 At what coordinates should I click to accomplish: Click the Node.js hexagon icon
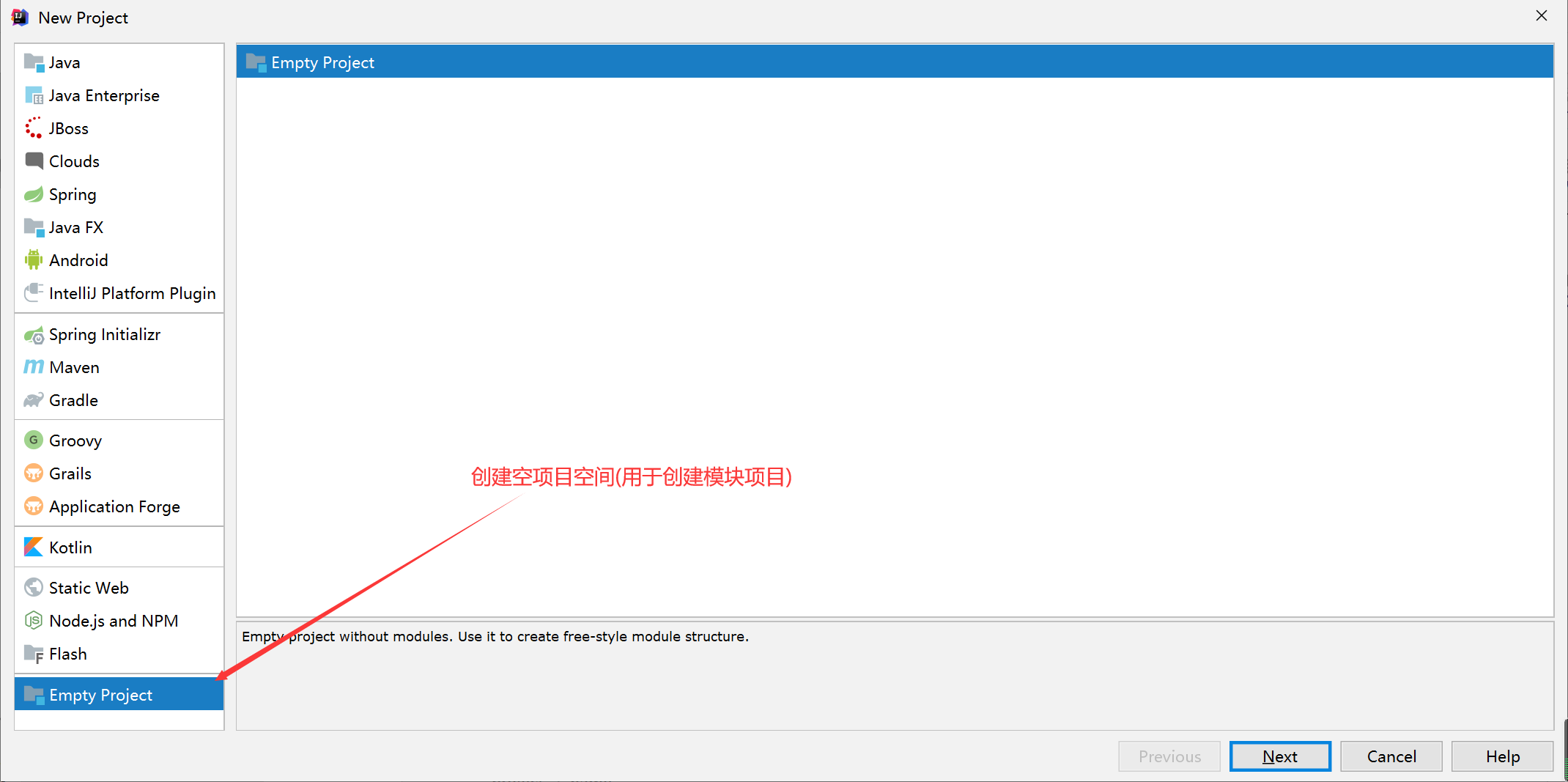[34, 621]
